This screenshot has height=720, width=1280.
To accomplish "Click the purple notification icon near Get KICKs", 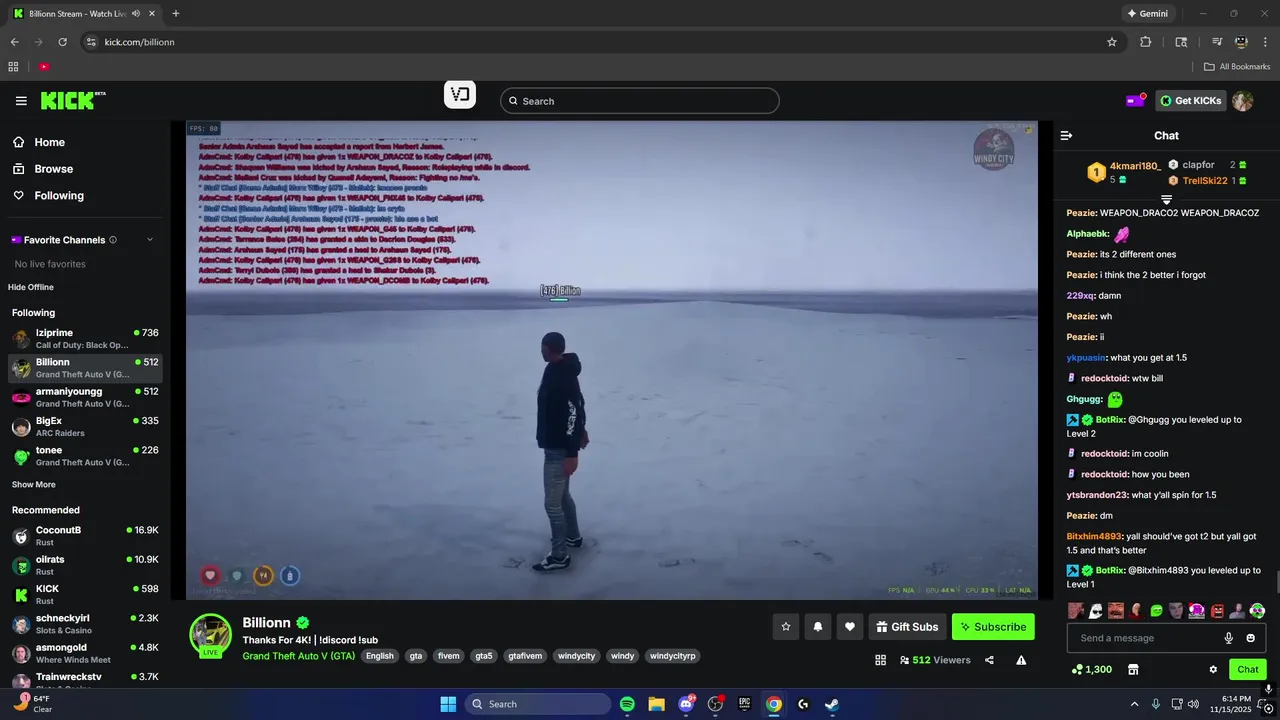I will (x=1135, y=100).
